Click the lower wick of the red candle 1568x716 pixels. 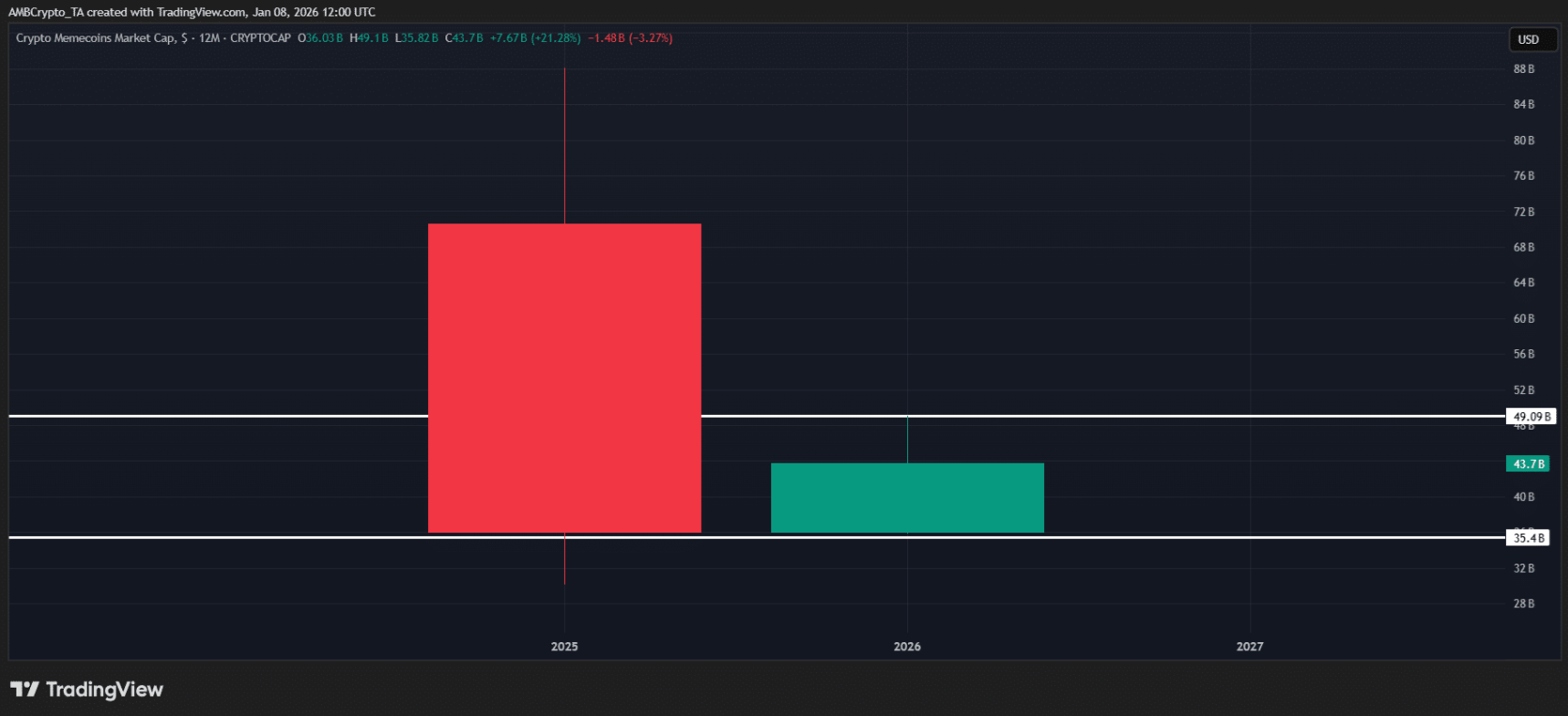coord(564,559)
